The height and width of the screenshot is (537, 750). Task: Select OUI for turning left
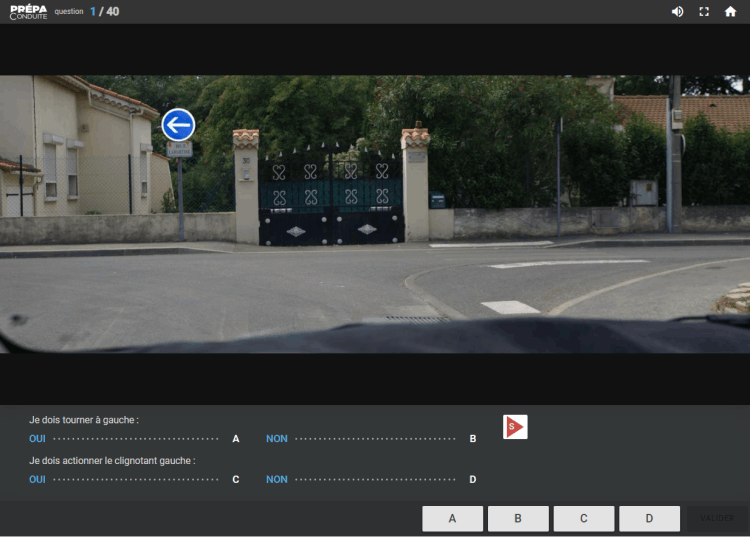[38, 439]
